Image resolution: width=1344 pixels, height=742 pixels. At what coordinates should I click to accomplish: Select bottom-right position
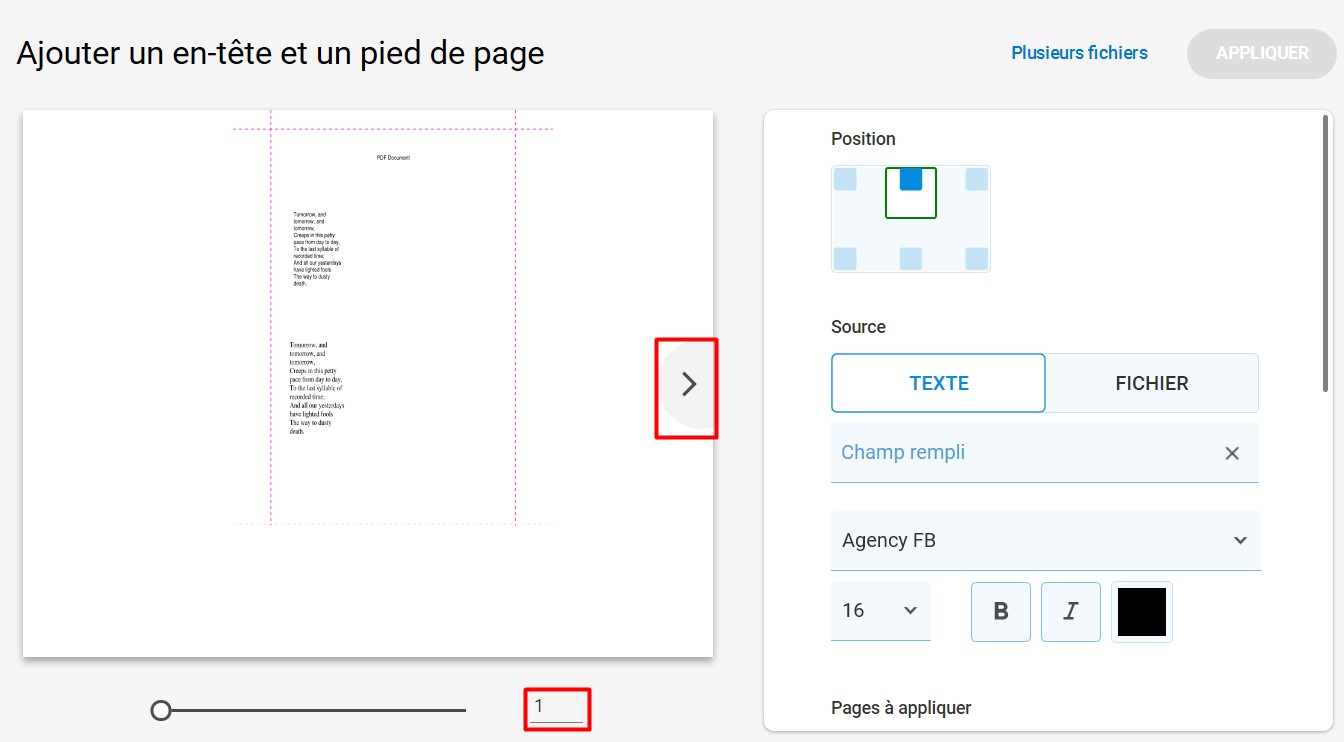coord(977,258)
